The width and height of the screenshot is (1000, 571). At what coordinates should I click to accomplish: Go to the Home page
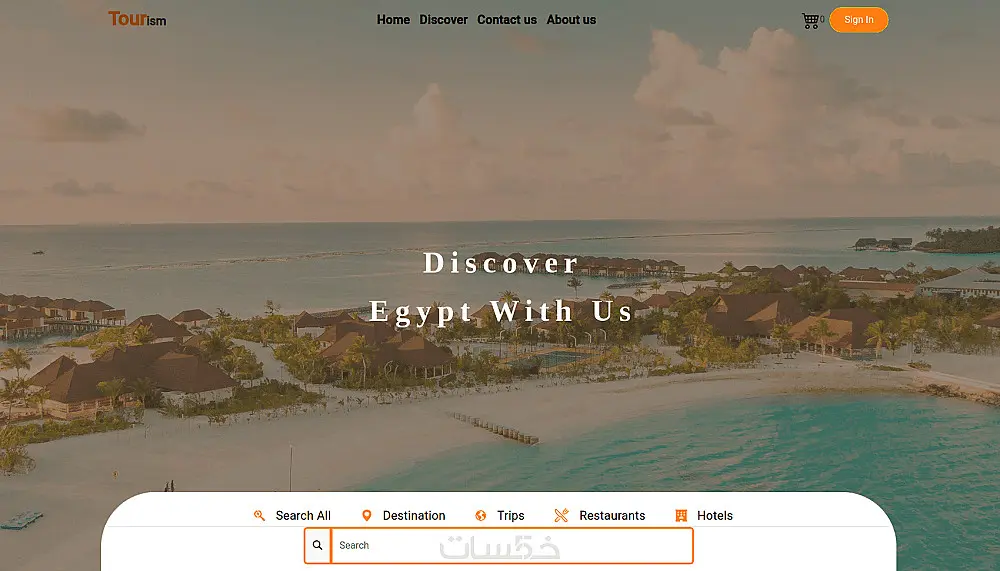point(393,20)
